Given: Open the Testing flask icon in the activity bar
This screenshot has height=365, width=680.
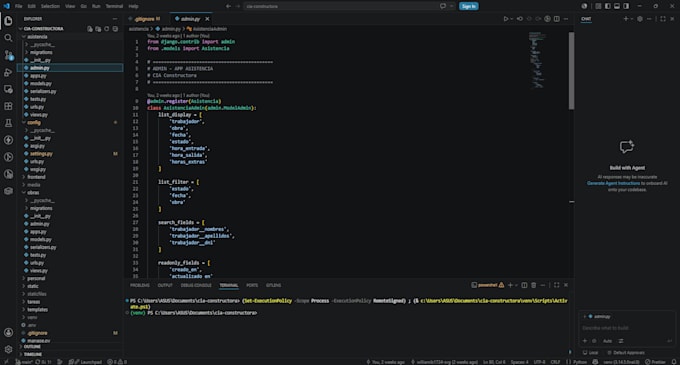Looking at the screenshot, I should tap(8, 123).
